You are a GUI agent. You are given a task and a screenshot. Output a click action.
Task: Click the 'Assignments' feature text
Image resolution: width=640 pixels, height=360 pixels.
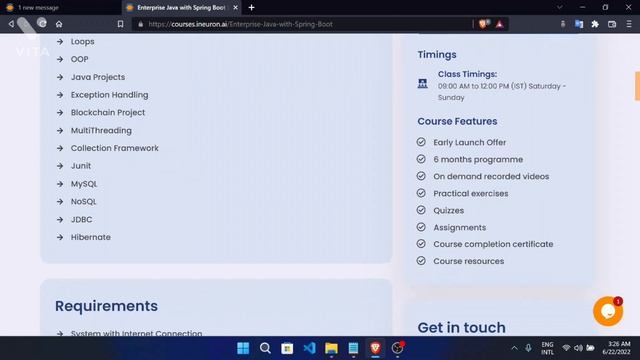pyautogui.click(x=460, y=227)
